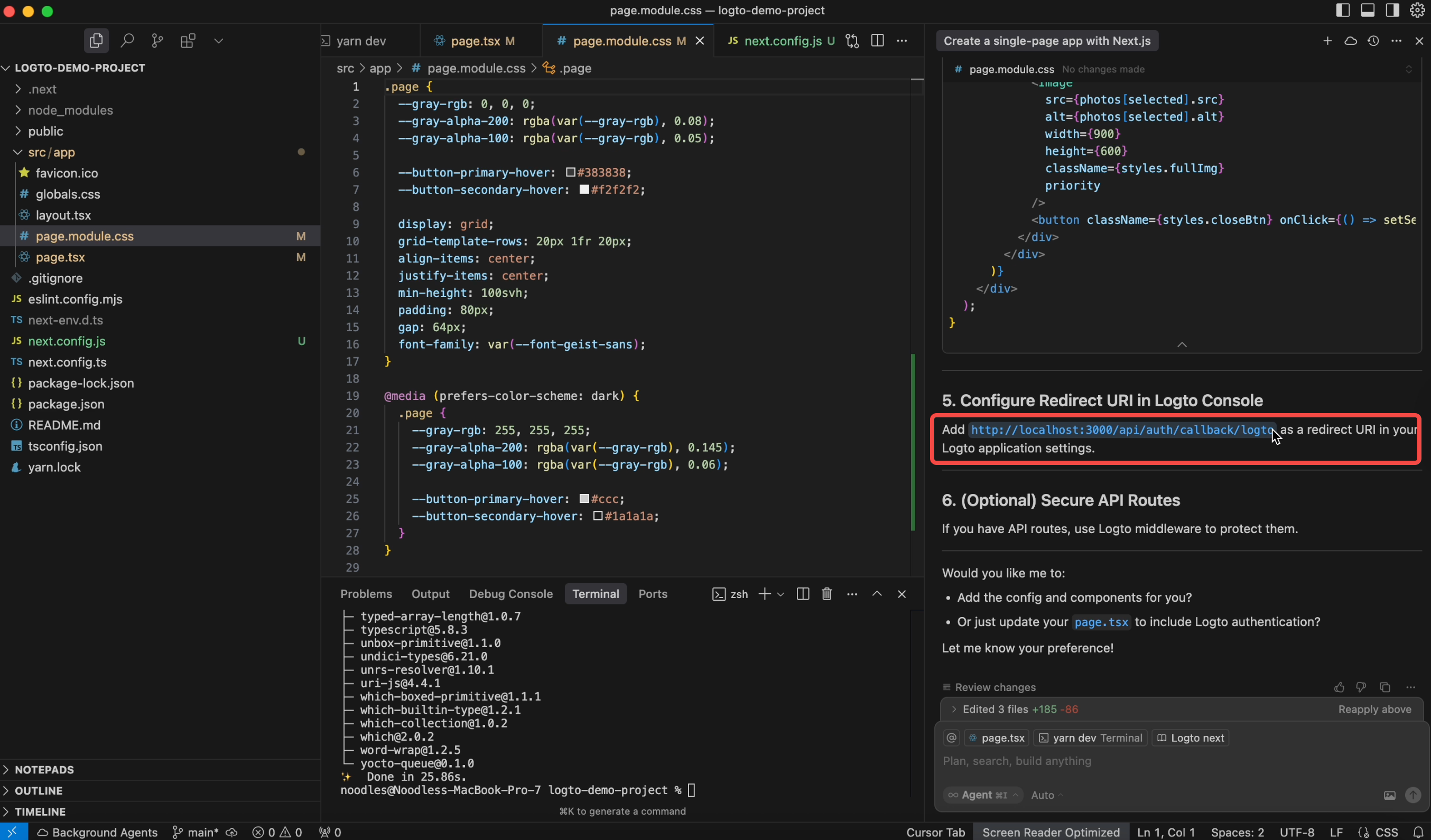Give thumbs up on chat response

pyautogui.click(x=1339, y=687)
